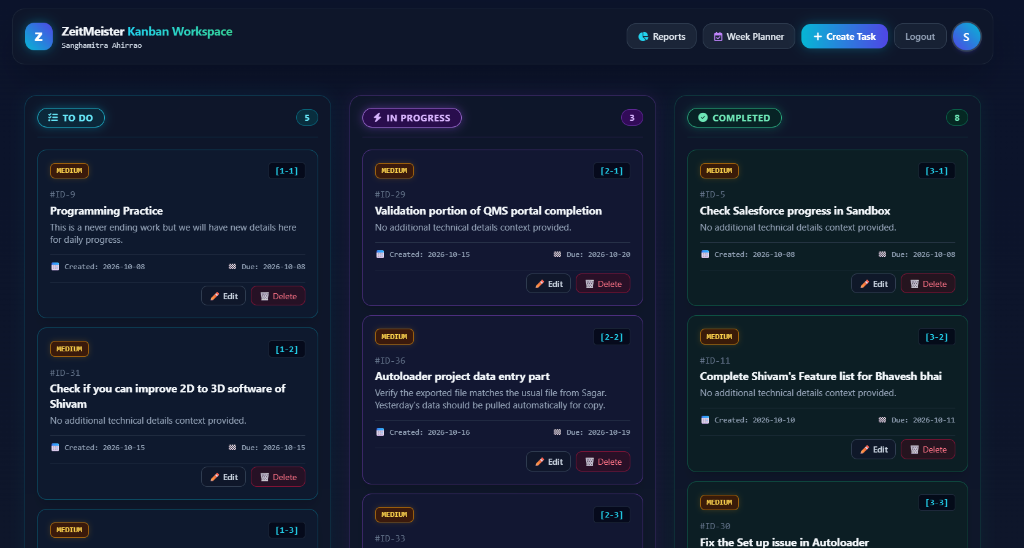Click the [1-1] position tag

coord(287,170)
